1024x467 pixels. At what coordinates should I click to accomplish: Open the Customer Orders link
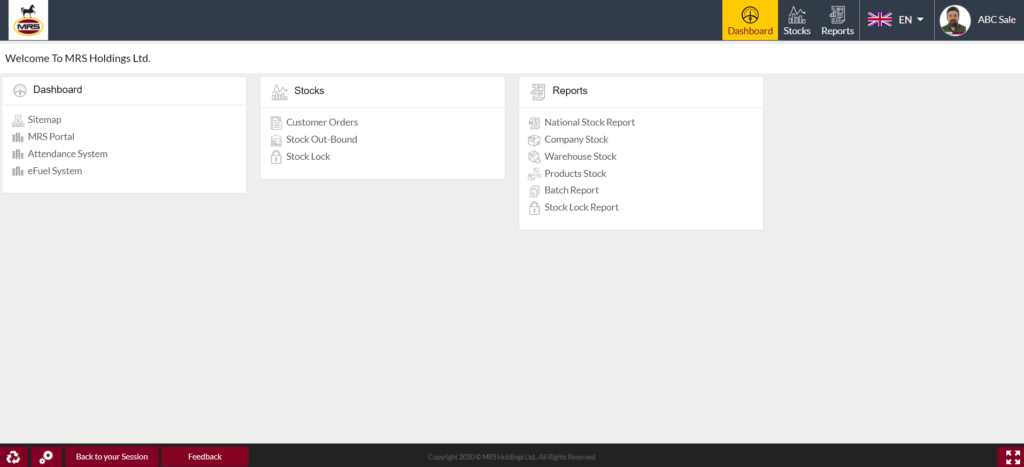[322, 122]
